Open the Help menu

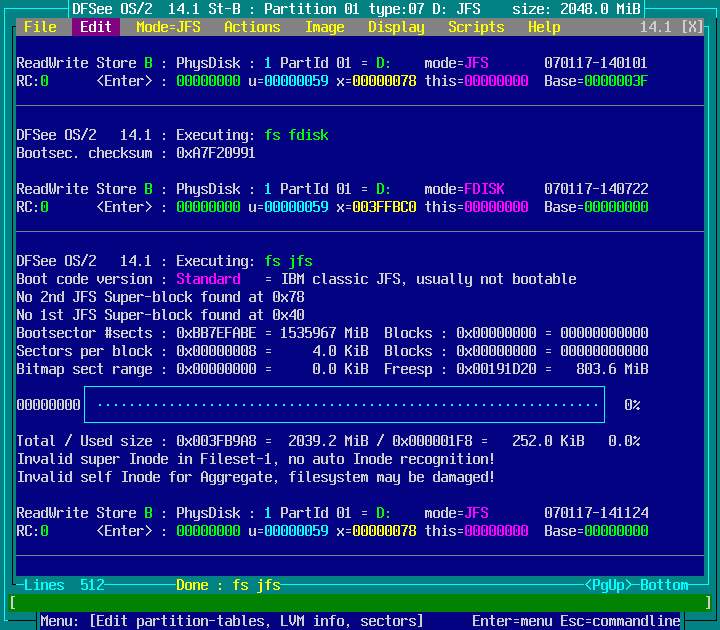tap(544, 27)
